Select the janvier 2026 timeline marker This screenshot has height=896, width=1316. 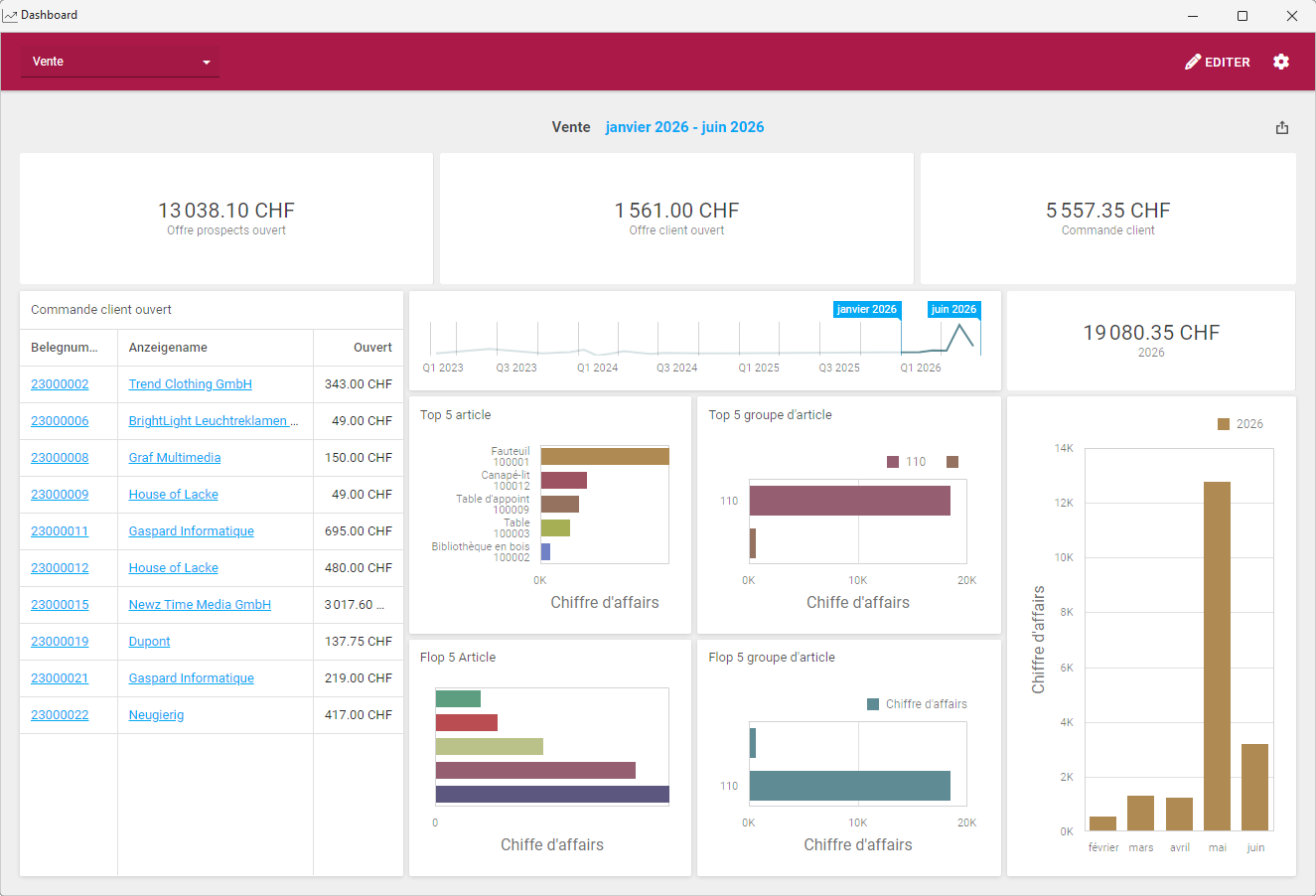tap(866, 310)
